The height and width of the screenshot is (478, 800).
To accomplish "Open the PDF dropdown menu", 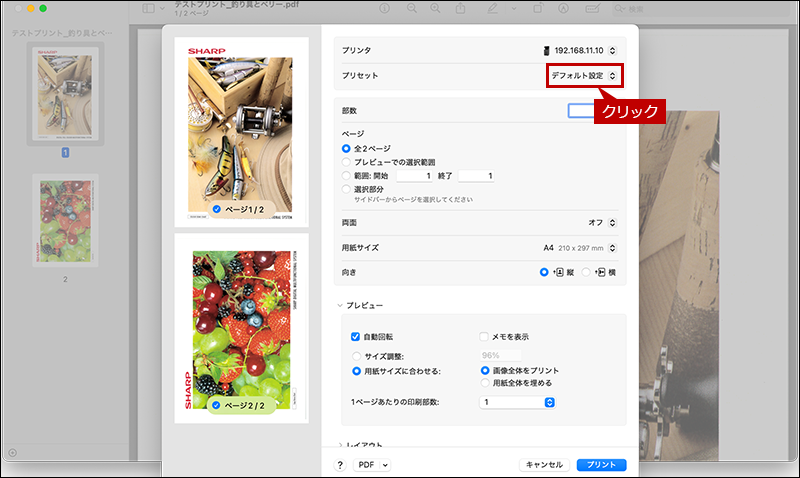I will (372, 465).
